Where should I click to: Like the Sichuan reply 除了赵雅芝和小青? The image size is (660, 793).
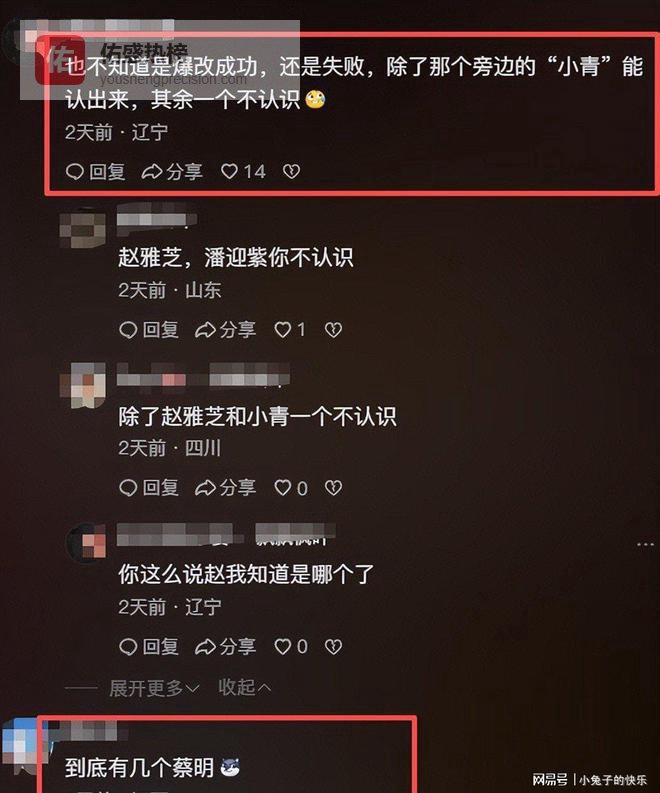[291, 488]
